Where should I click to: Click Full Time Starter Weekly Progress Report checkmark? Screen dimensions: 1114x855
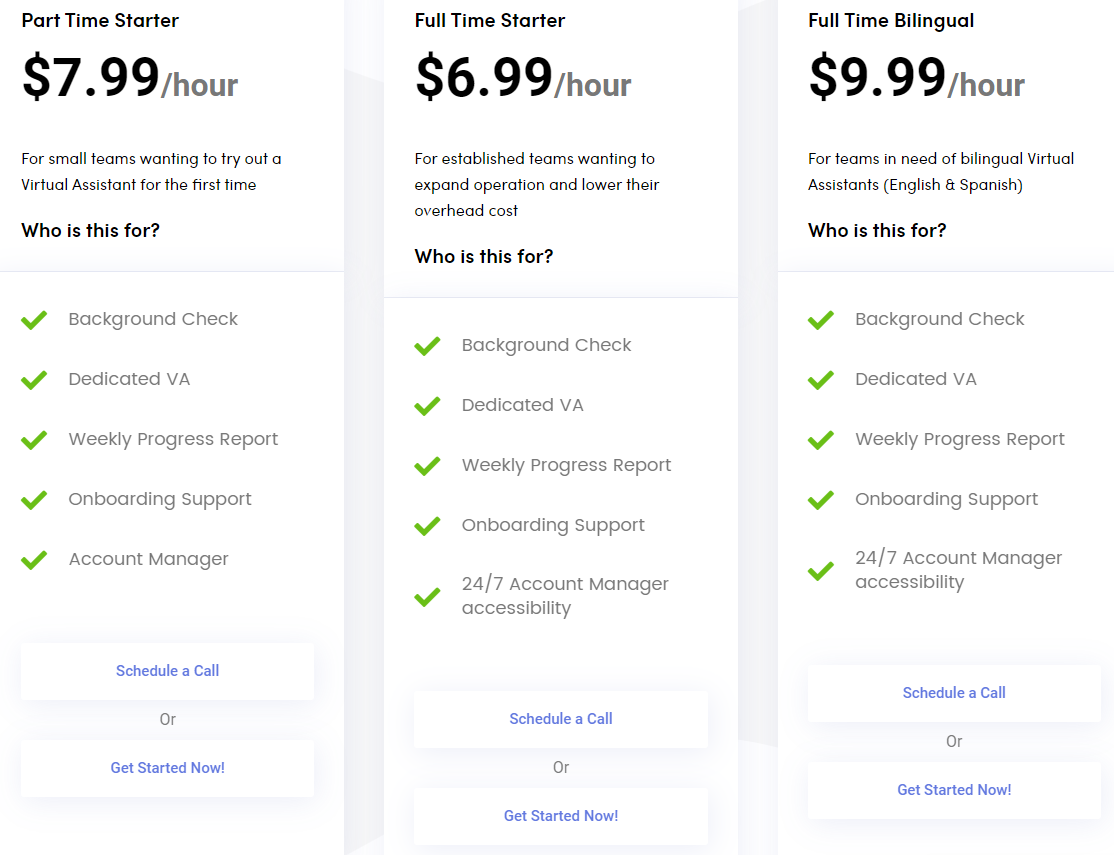[427, 466]
